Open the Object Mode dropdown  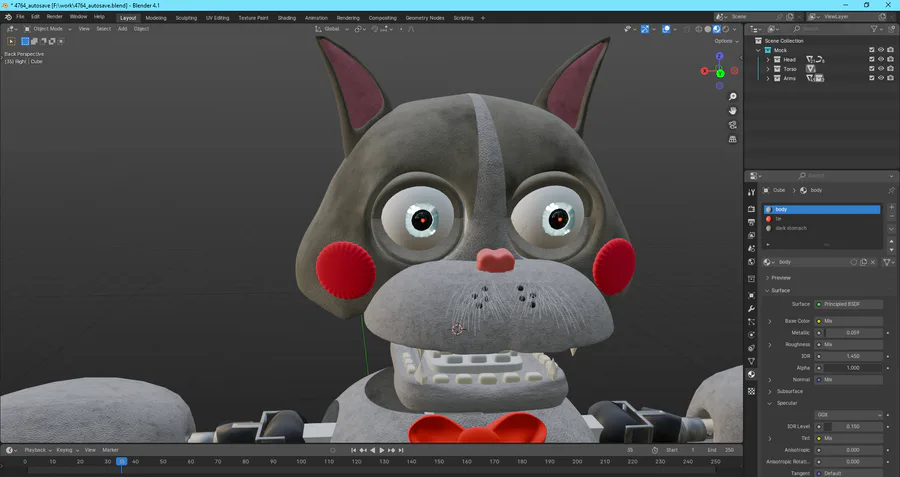(x=48, y=29)
